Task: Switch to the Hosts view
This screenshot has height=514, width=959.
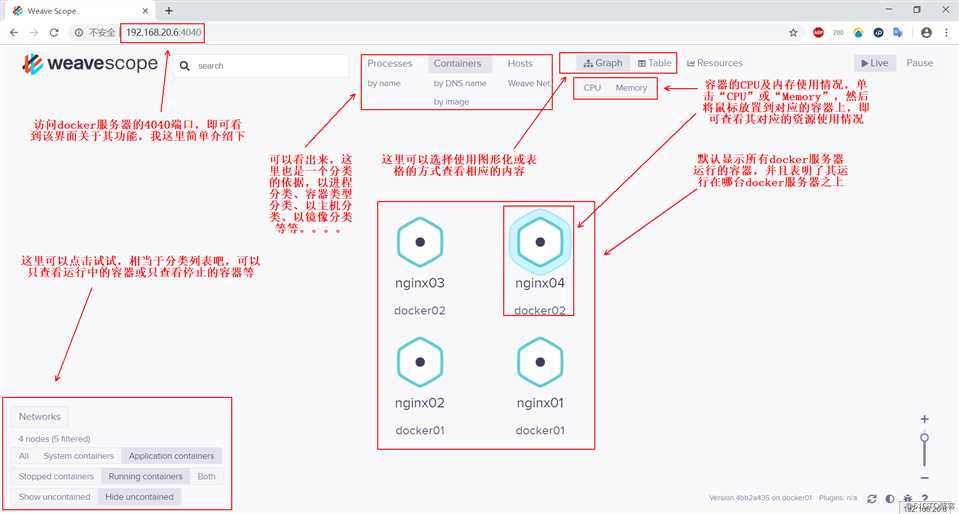Action: click(520, 64)
